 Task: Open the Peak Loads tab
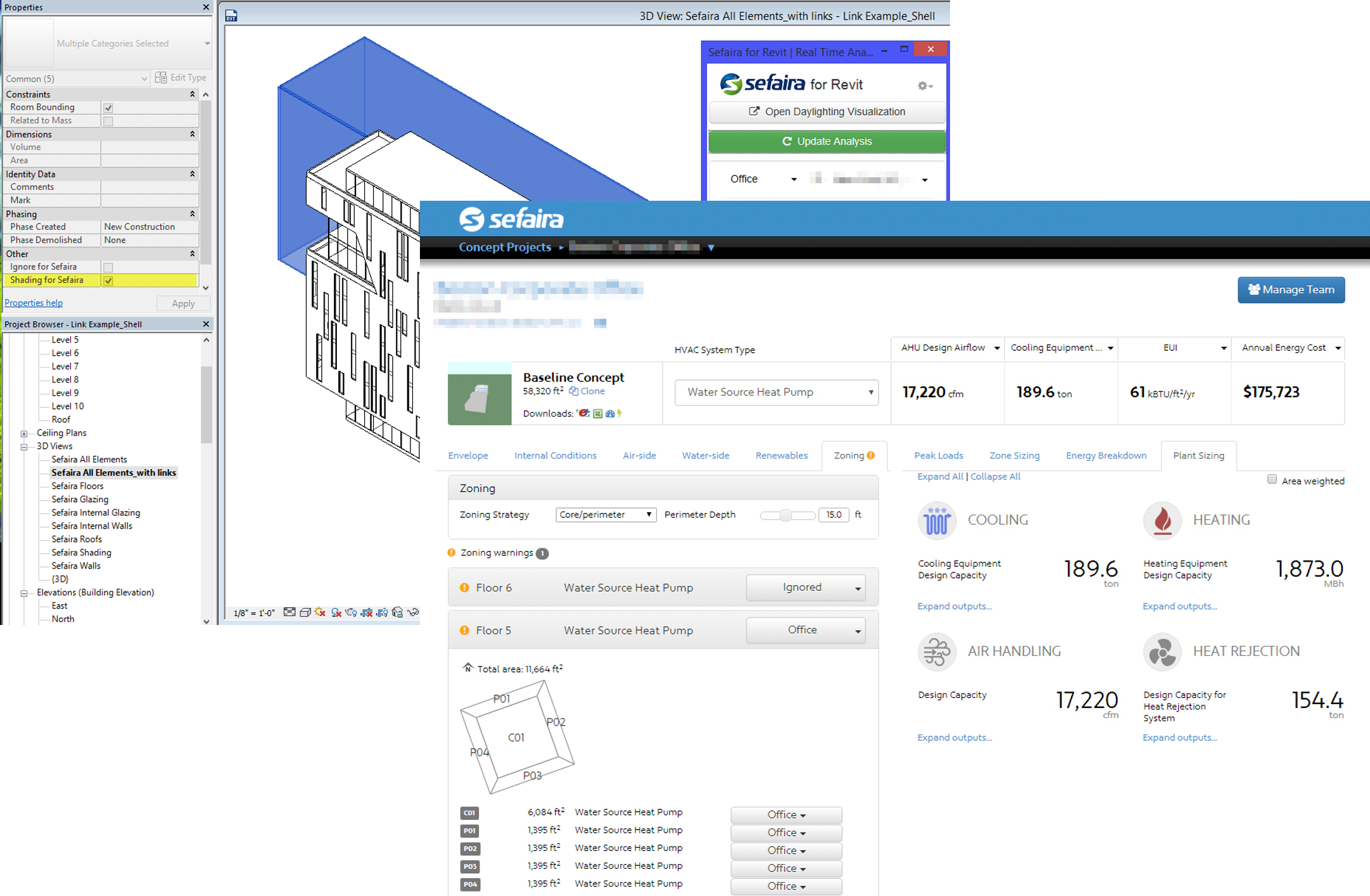pos(938,455)
